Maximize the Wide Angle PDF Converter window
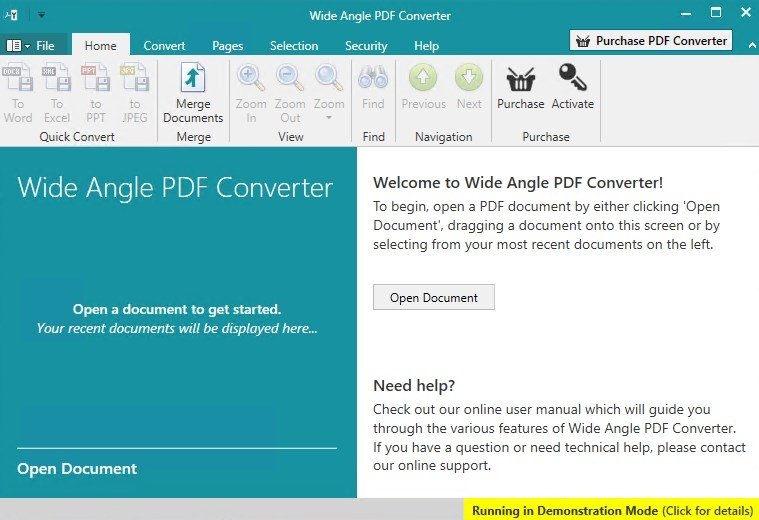The height and width of the screenshot is (520, 759). (x=716, y=13)
